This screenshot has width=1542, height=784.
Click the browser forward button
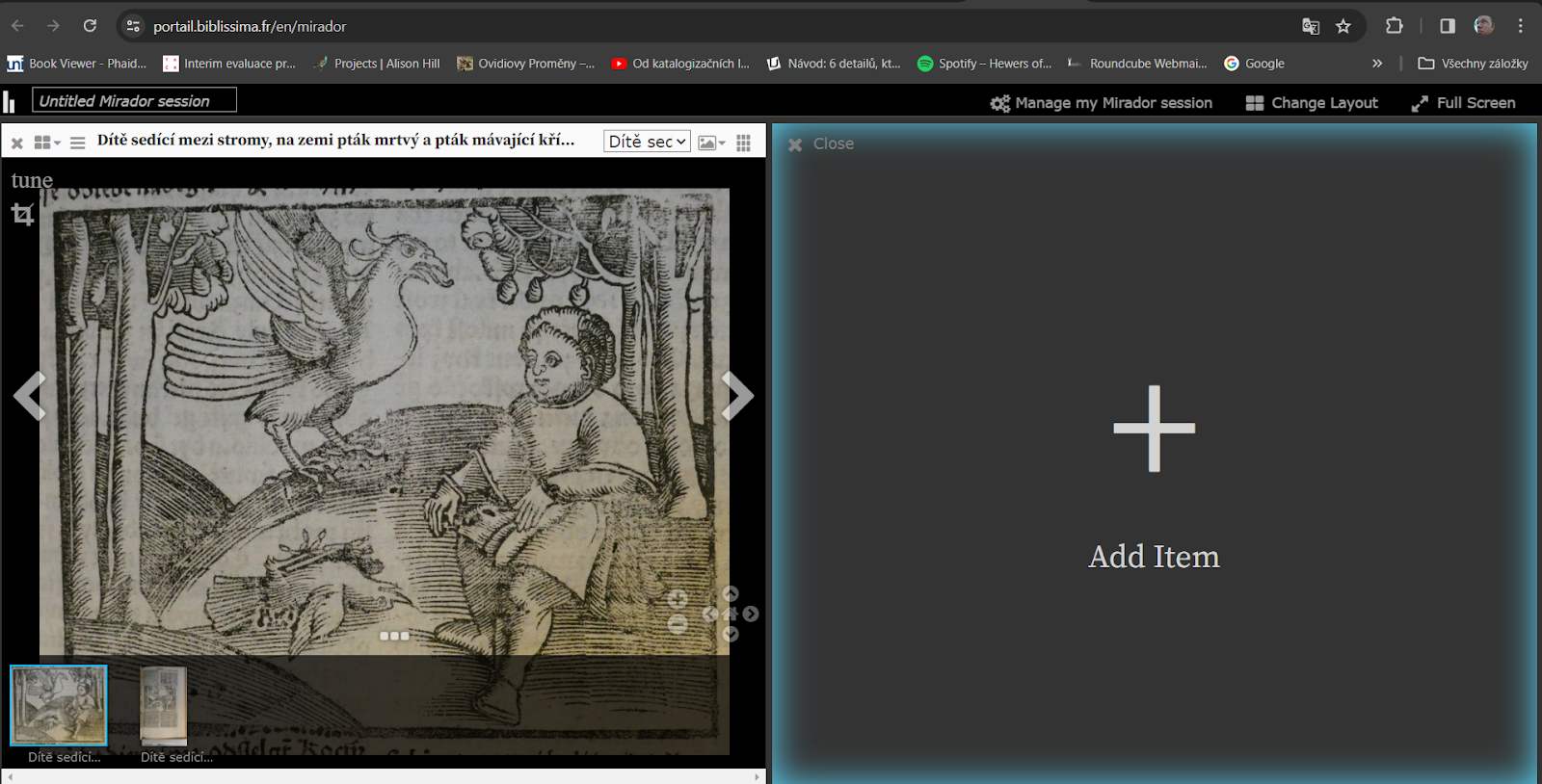tap(53, 26)
